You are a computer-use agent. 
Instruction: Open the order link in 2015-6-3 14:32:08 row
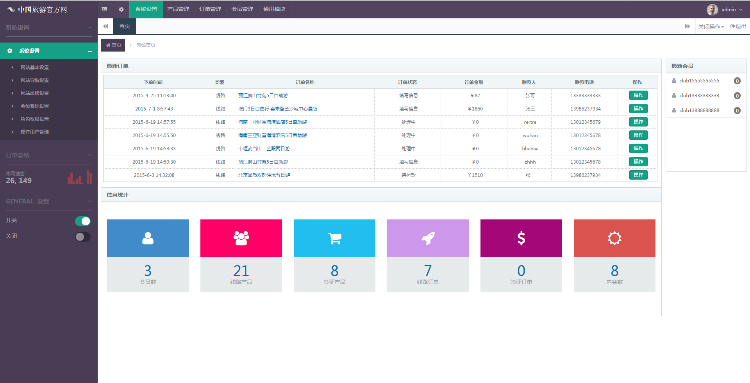point(264,175)
